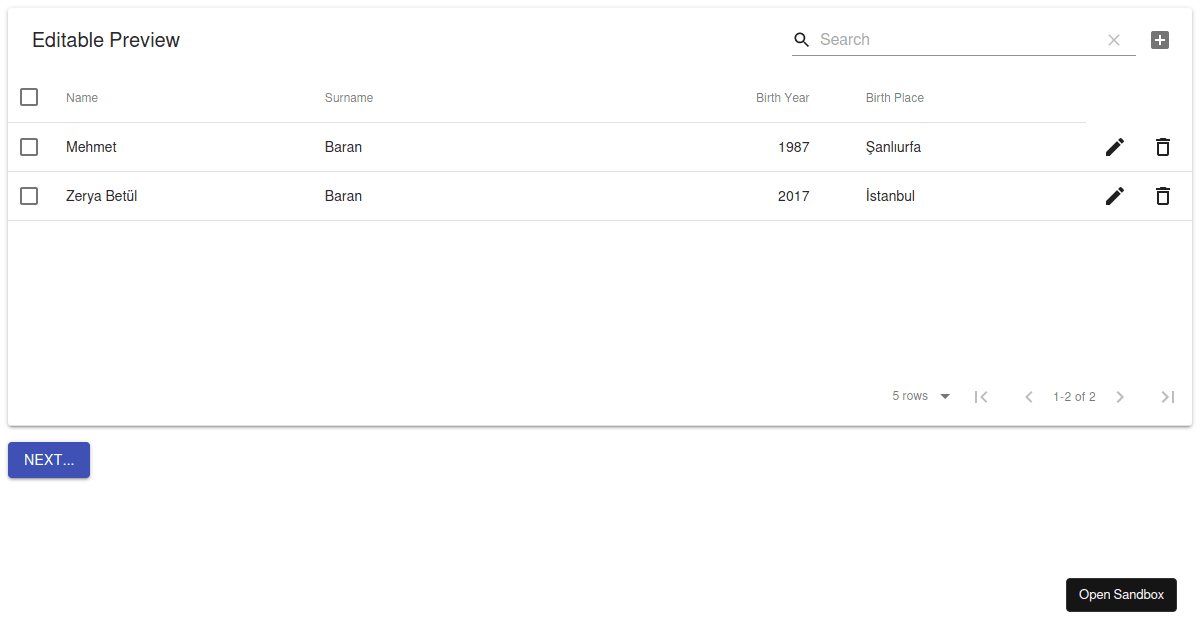
Task: Edit Mehmet's row with the pencil icon
Action: (1114, 146)
